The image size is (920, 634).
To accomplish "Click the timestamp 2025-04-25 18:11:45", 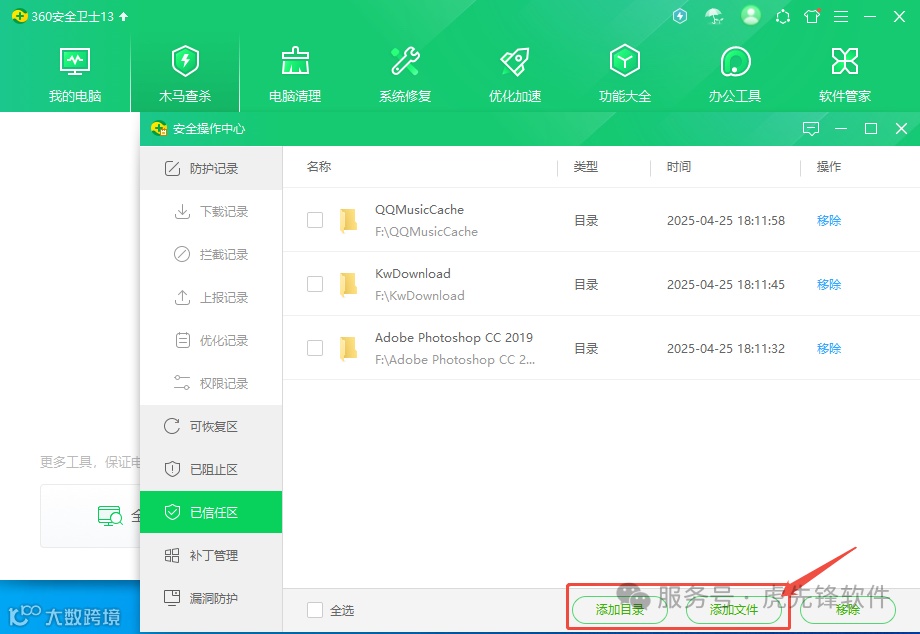I will click(x=726, y=284).
